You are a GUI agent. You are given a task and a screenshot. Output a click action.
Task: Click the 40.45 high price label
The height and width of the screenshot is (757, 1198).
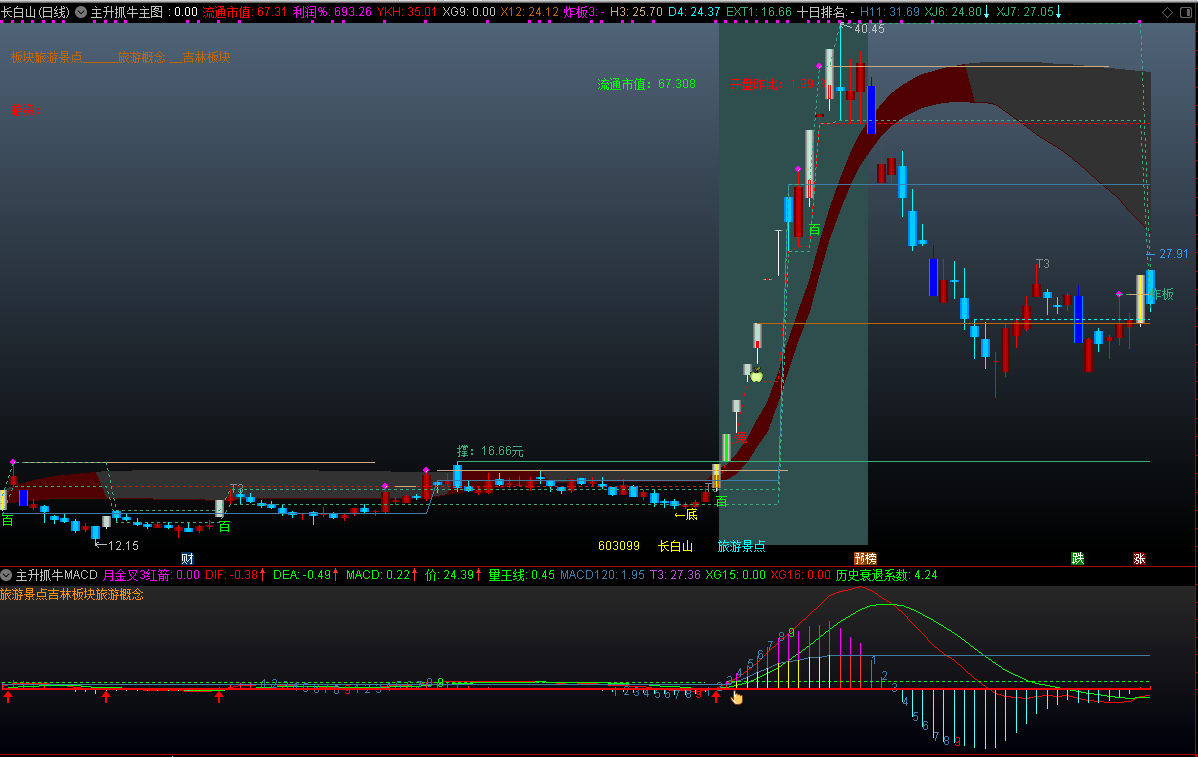[x=869, y=29]
